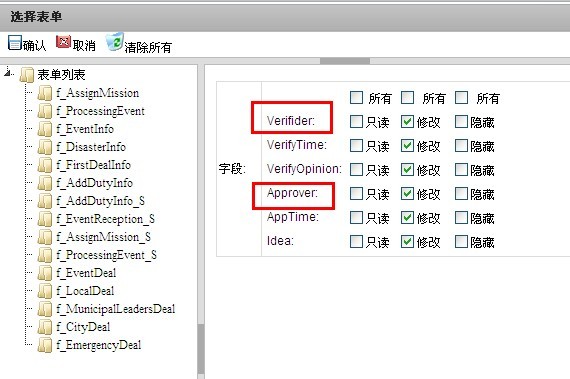Click the dark horizontal splitter handle
Image resolution: width=570 pixels, height=379 pixels.
(345, 61)
